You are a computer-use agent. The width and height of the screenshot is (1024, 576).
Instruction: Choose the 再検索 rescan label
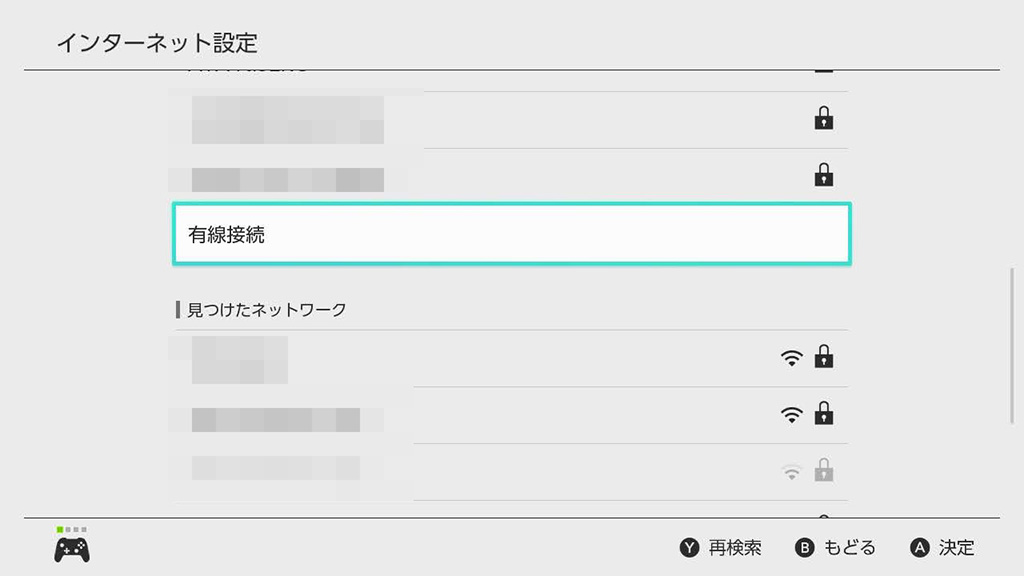(x=735, y=547)
